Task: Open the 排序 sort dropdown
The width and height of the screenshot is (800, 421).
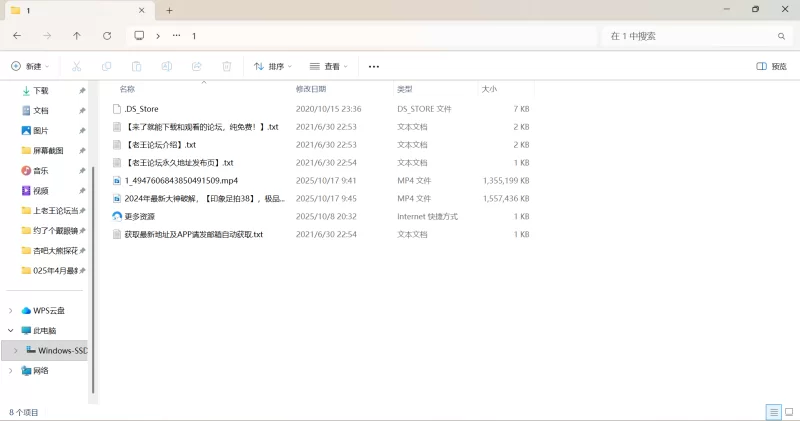Action: pyautogui.click(x=272, y=66)
